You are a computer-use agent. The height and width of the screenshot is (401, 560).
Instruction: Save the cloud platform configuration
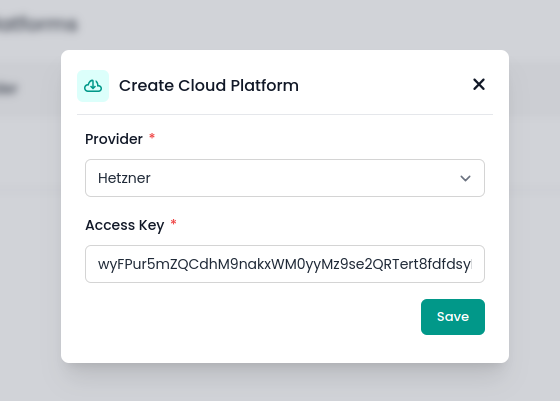tap(452, 317)
